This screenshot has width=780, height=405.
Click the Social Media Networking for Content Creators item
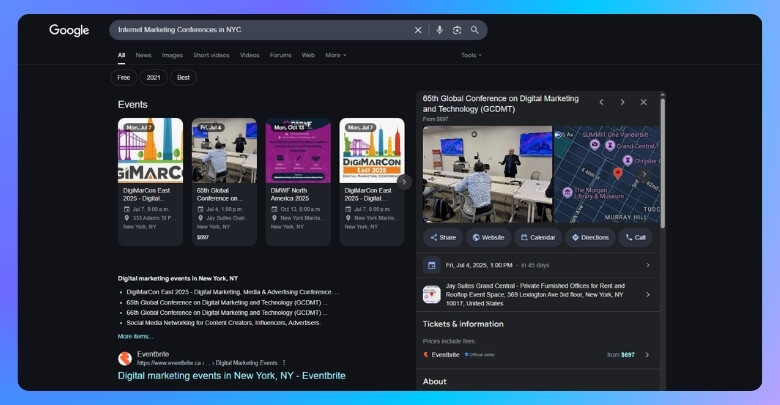coord(223,322)
